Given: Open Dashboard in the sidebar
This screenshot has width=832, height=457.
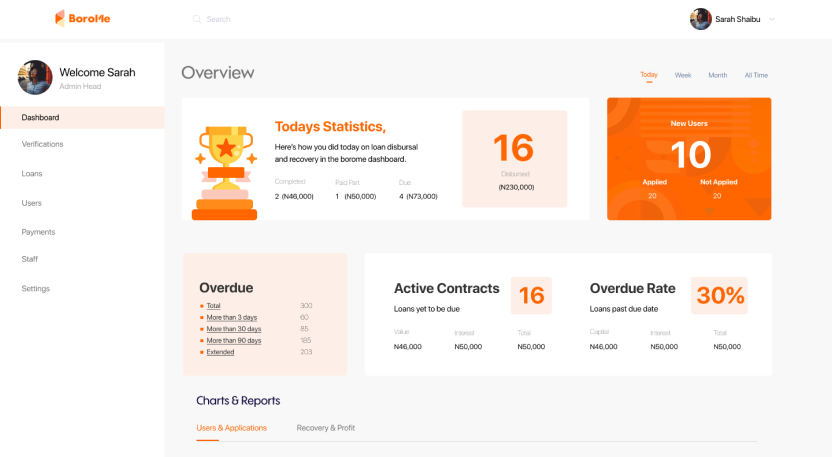Looking at the screenshot, I should [41, 117].
